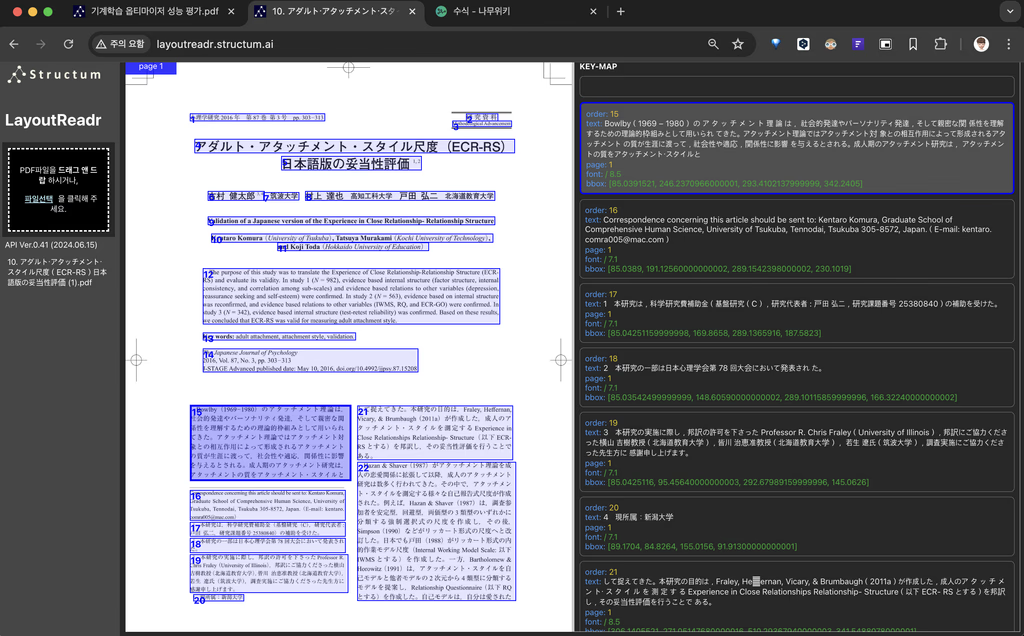Switch to the 기계학습 옵티마이저 성능 평가.pdf tab

pos(150,12)
